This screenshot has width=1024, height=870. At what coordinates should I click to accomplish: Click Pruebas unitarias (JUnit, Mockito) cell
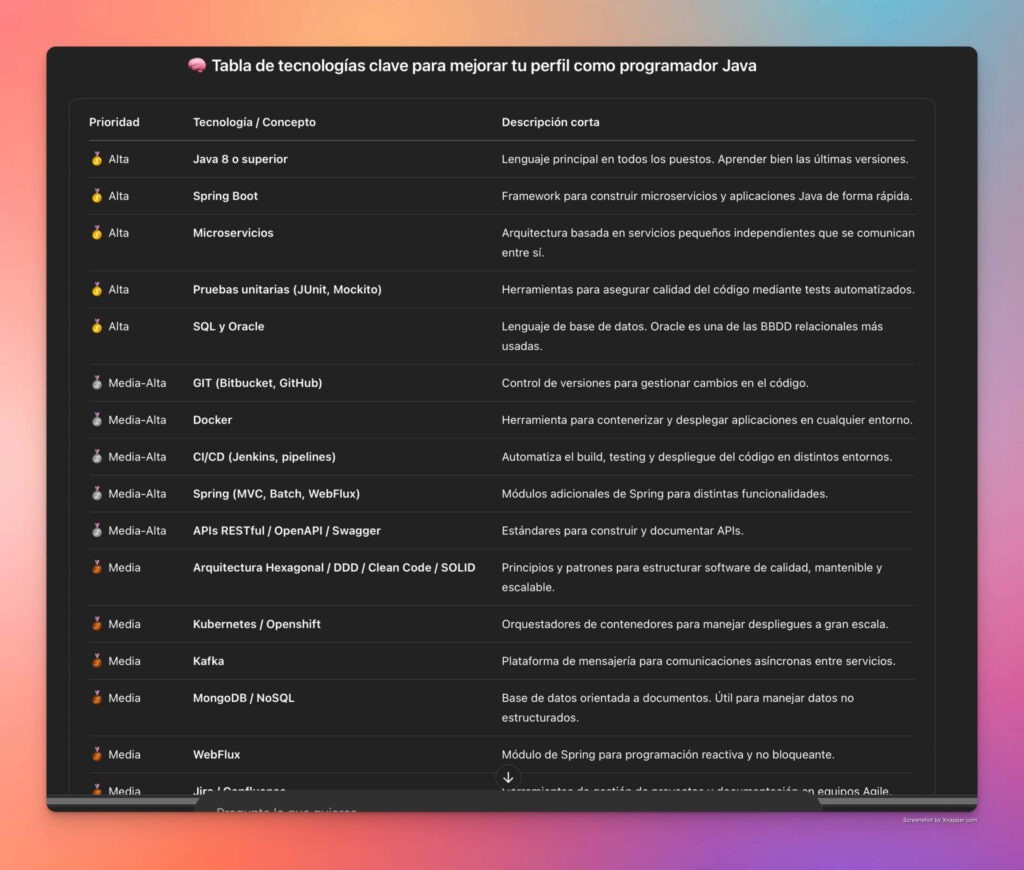coord(287,289)
